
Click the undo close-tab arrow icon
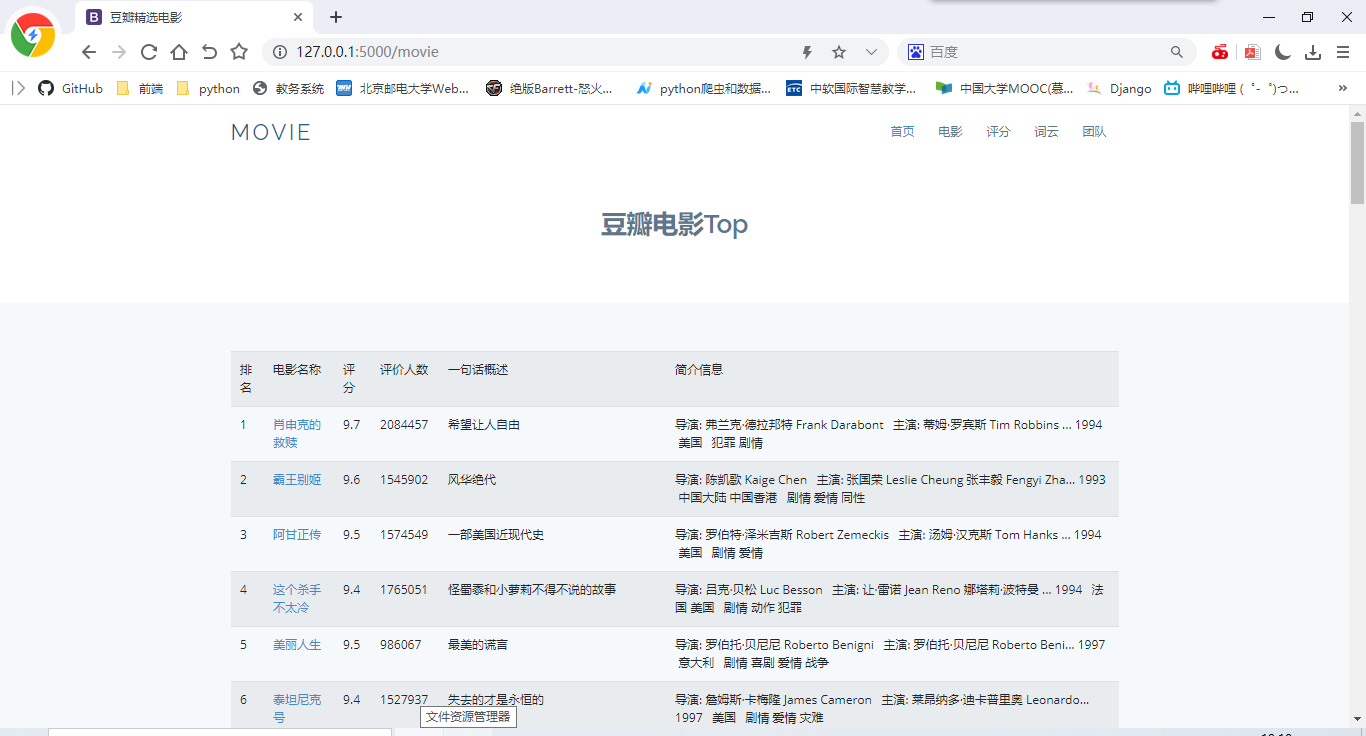tap(209, 52)
